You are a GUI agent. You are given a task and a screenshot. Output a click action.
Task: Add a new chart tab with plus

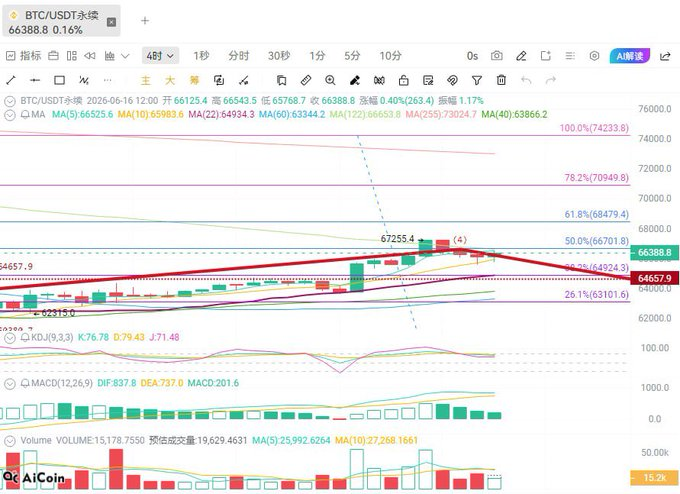click(145, 21)
